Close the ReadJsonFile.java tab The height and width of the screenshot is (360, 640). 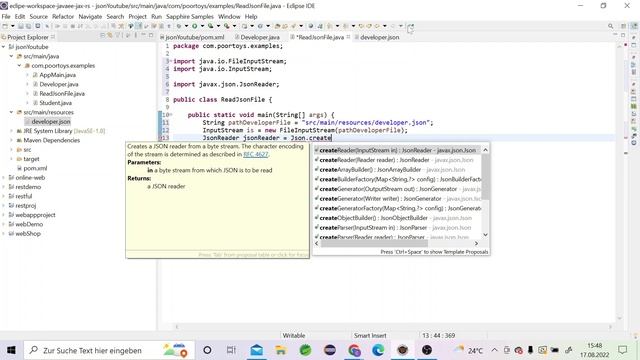pos(348,37)
